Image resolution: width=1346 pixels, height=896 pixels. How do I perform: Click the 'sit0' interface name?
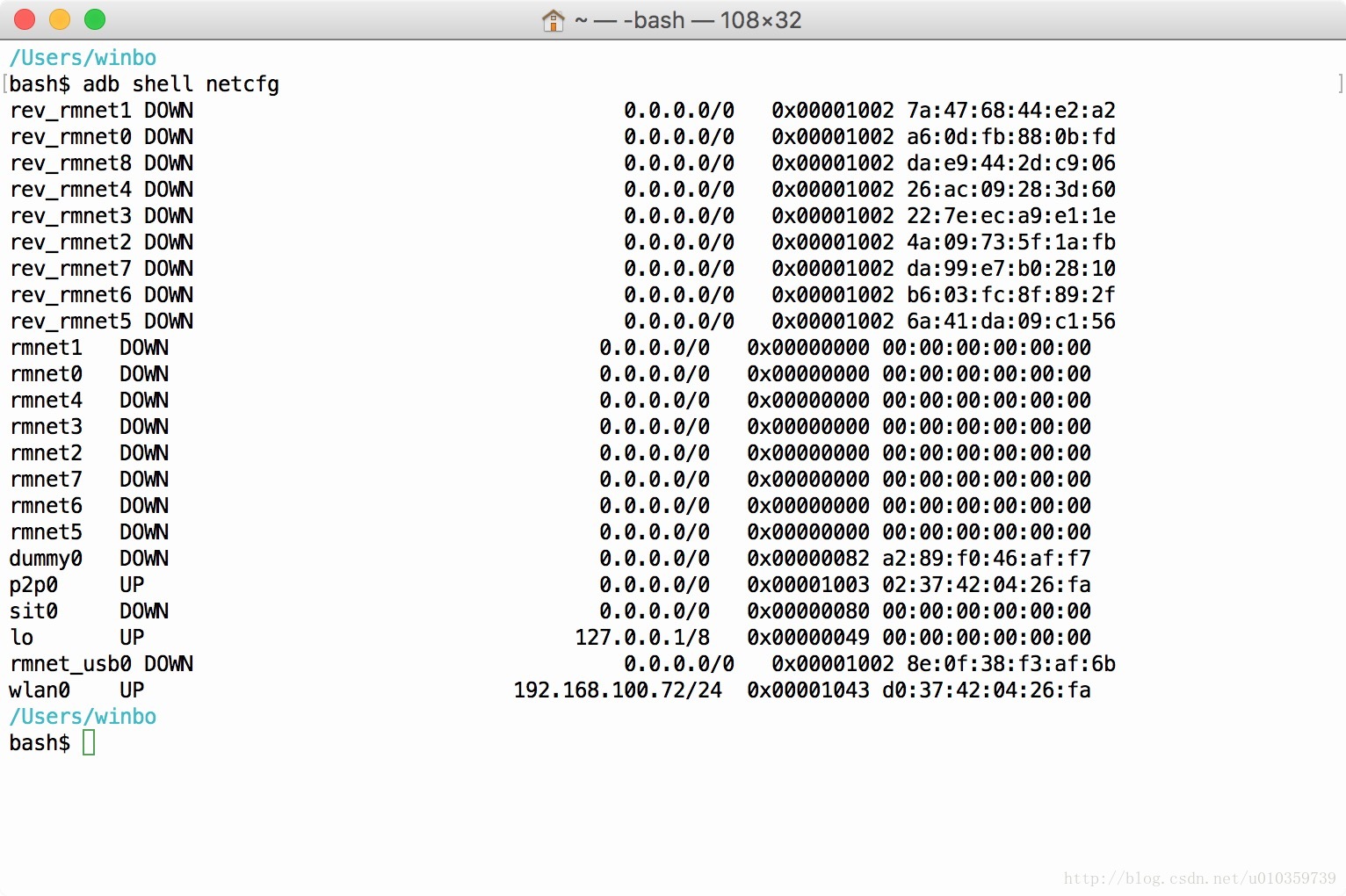pyautogui.click(x=33, y=611)
